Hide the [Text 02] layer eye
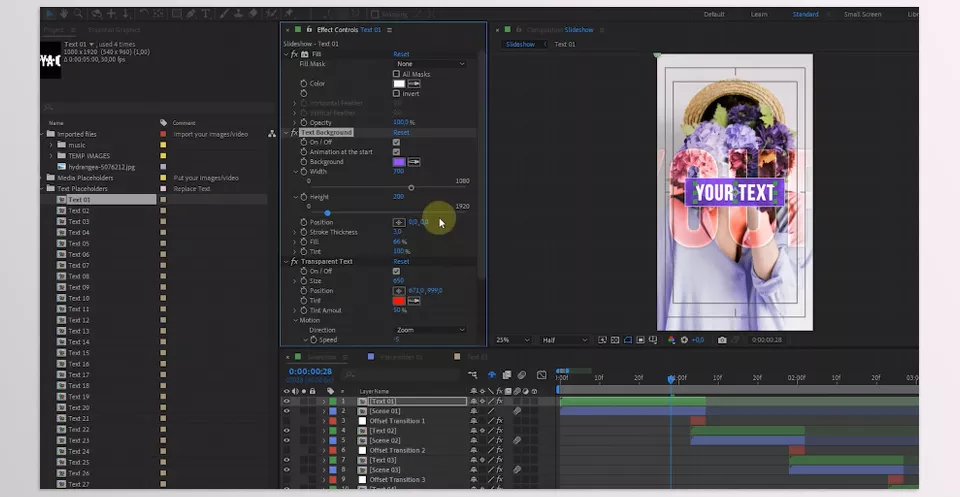The width and height of the screenshot is (960, 497). [x=287, y=431]
